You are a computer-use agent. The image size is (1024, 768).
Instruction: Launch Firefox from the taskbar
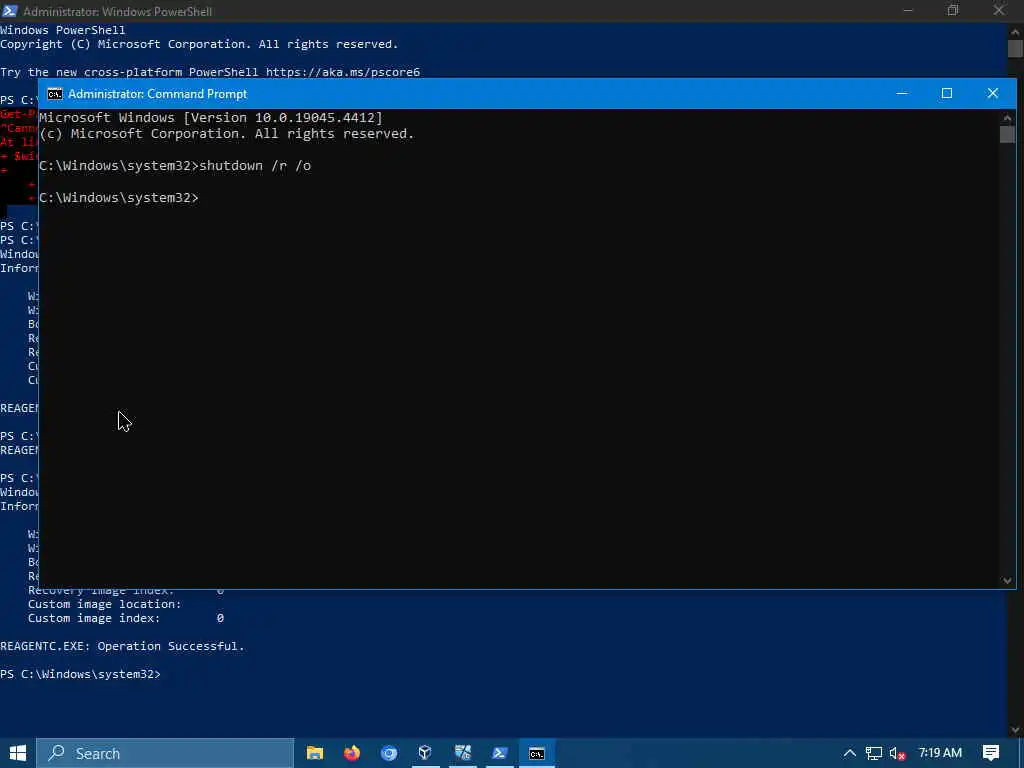tap(352, 753)
